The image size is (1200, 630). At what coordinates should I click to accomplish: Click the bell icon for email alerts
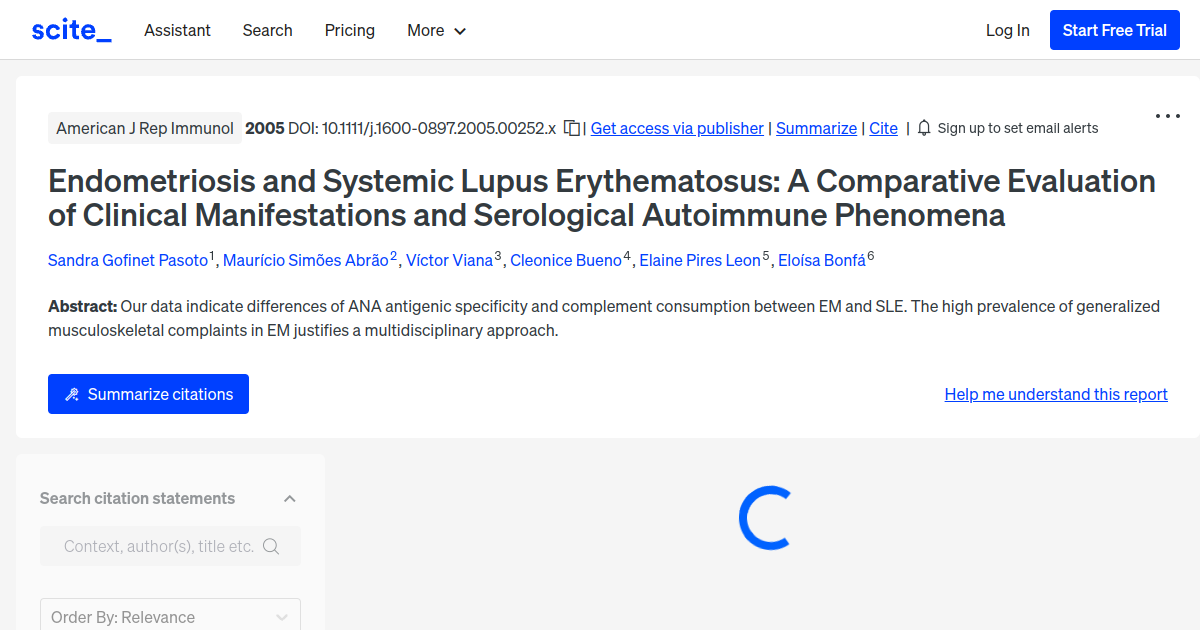(924, 128)
